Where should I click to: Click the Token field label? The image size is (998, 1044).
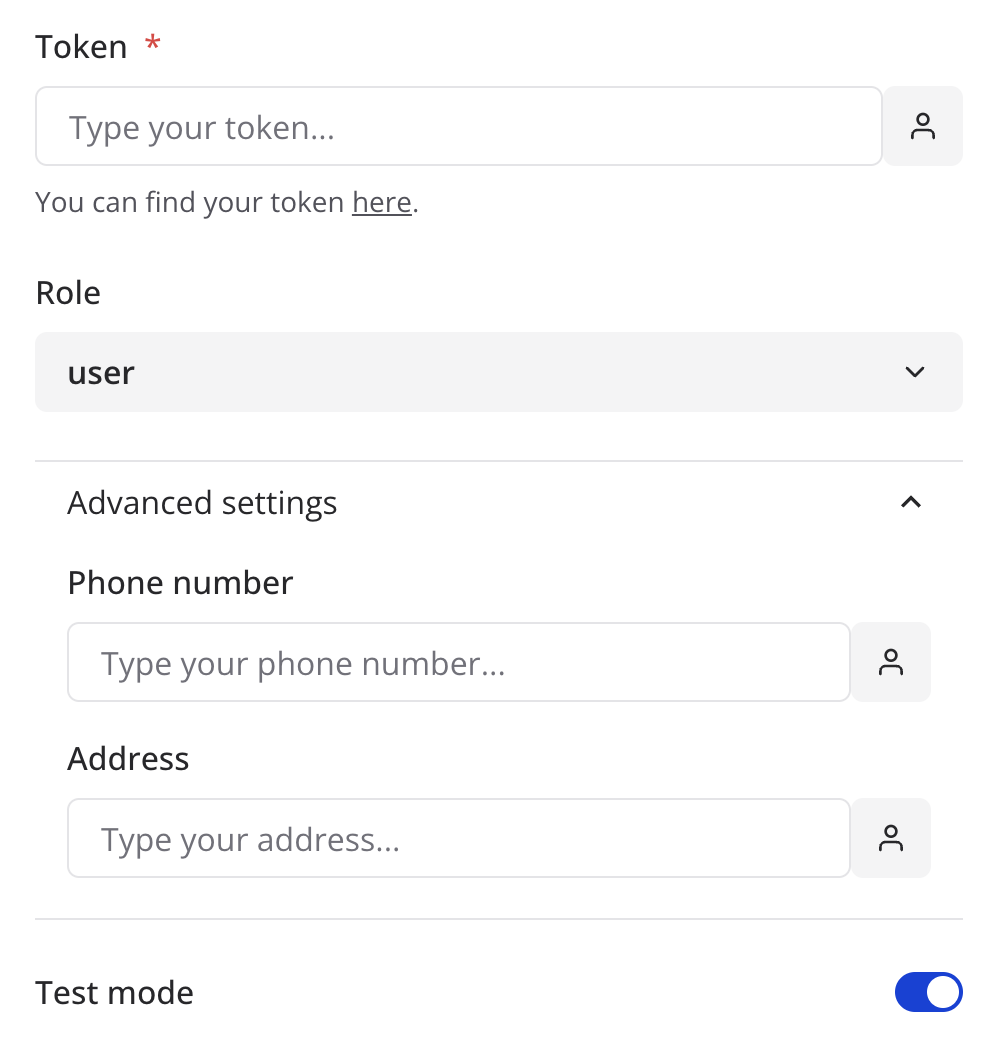click(81, 46)
